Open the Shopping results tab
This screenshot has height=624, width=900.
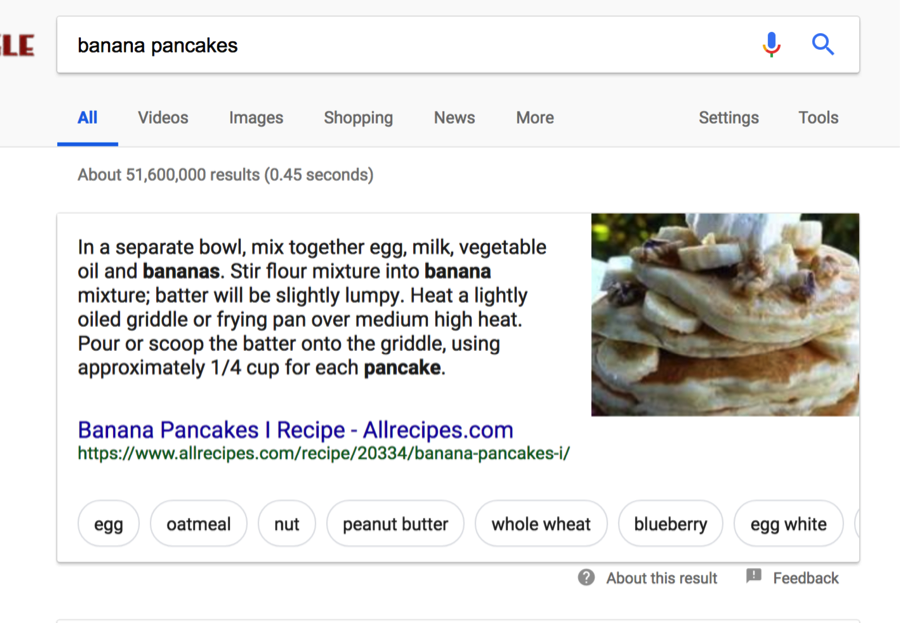(x=358, y=118)
